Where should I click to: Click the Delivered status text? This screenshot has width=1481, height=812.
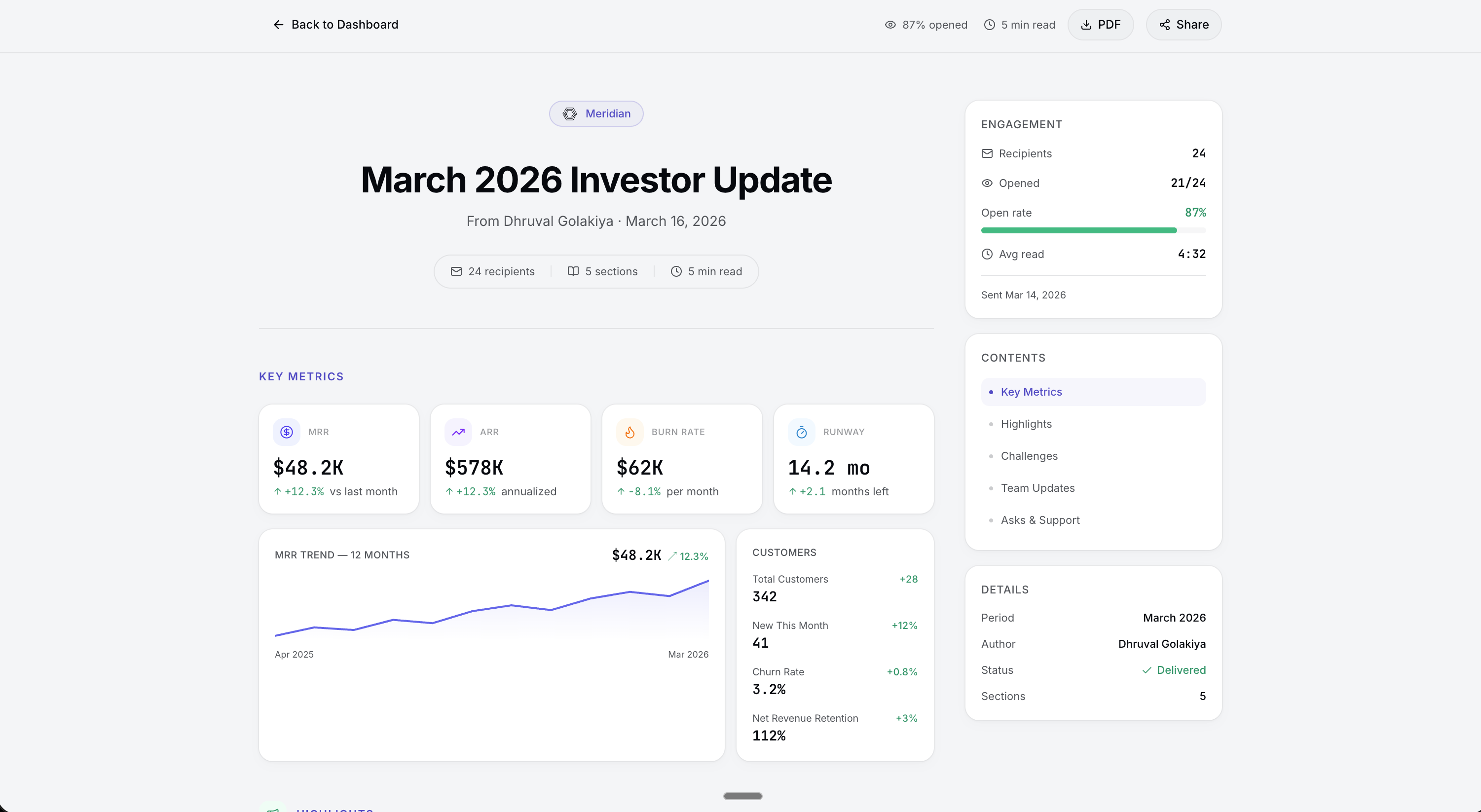[1182, 670]
